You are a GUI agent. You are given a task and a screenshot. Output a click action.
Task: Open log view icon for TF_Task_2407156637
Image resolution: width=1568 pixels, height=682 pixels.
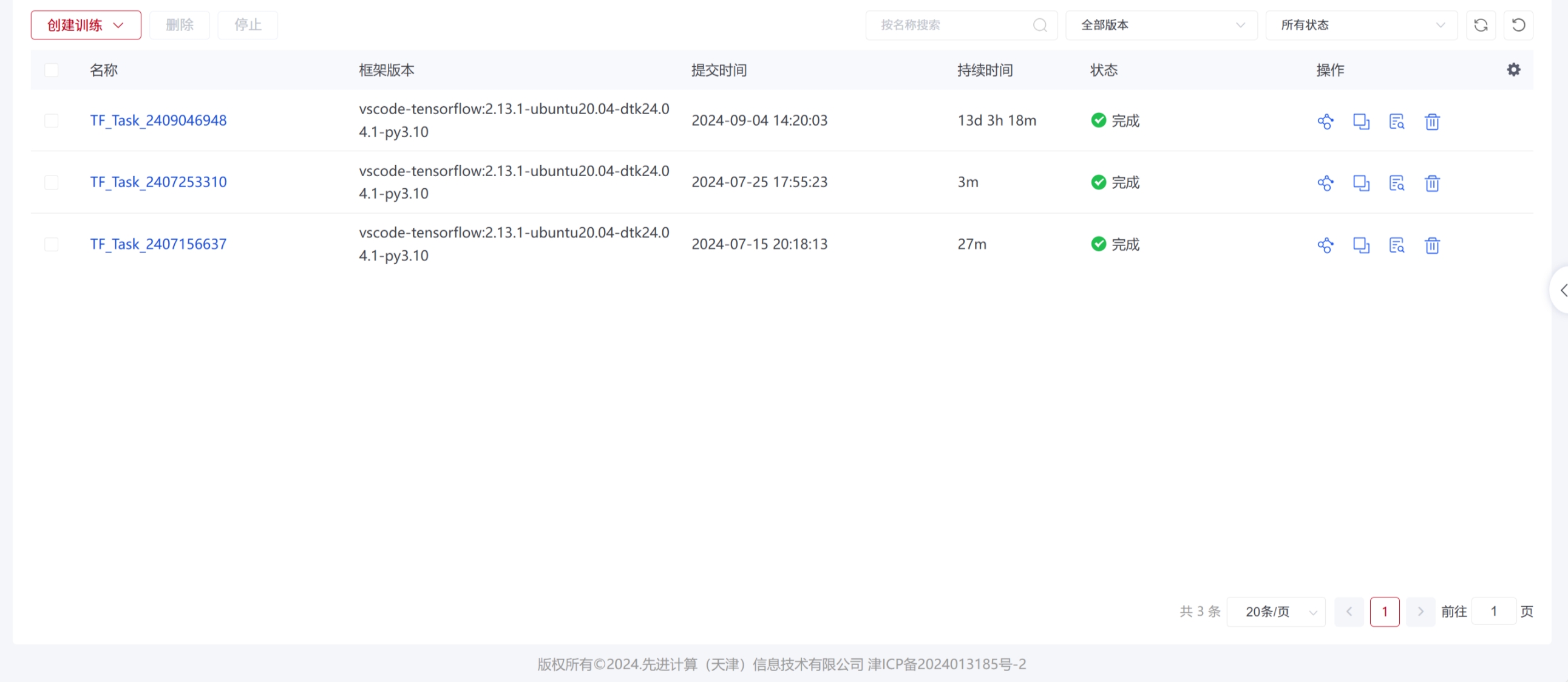pos(1396,245)
